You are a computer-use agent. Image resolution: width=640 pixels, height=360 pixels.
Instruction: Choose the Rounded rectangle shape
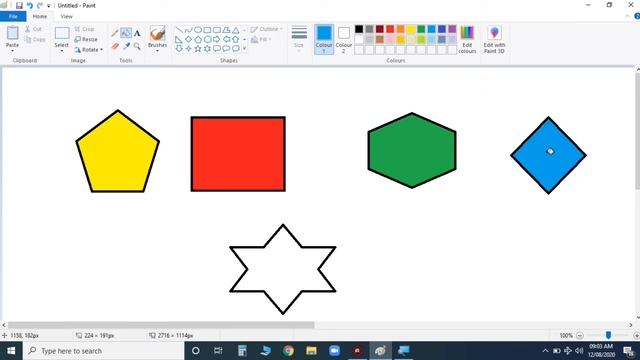[217, 30]
